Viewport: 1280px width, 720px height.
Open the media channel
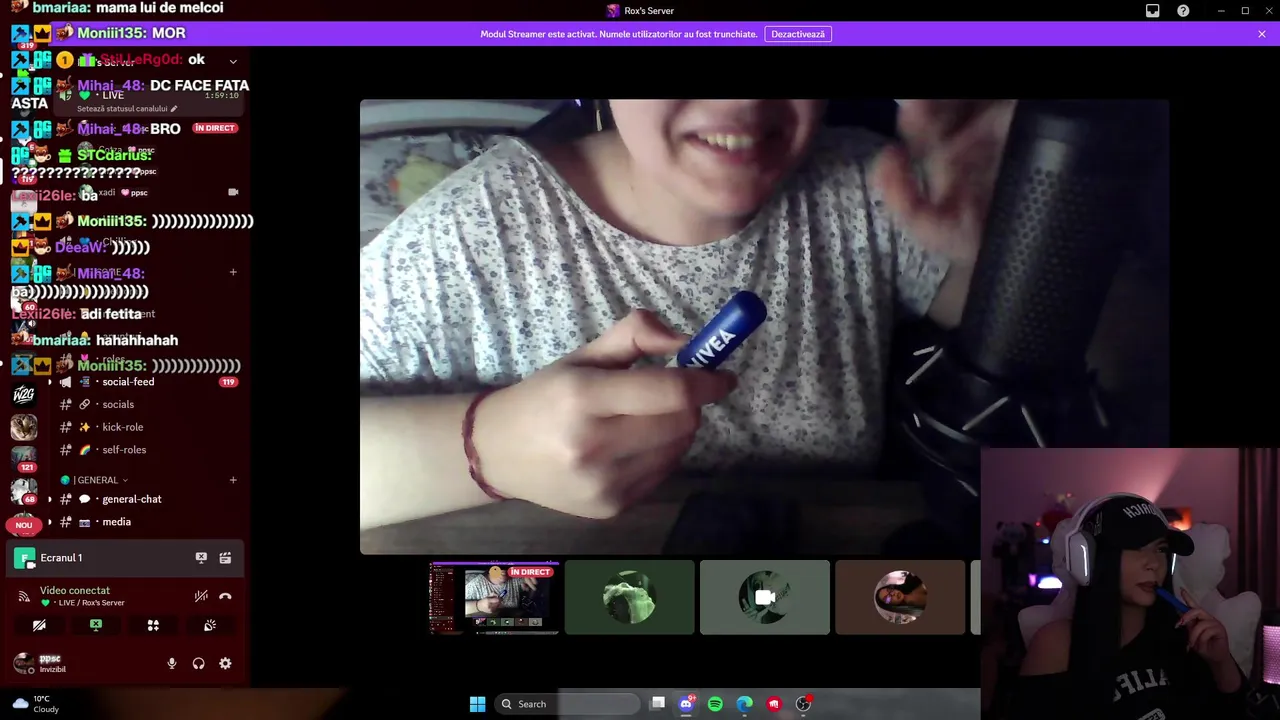tap(116, 522)
